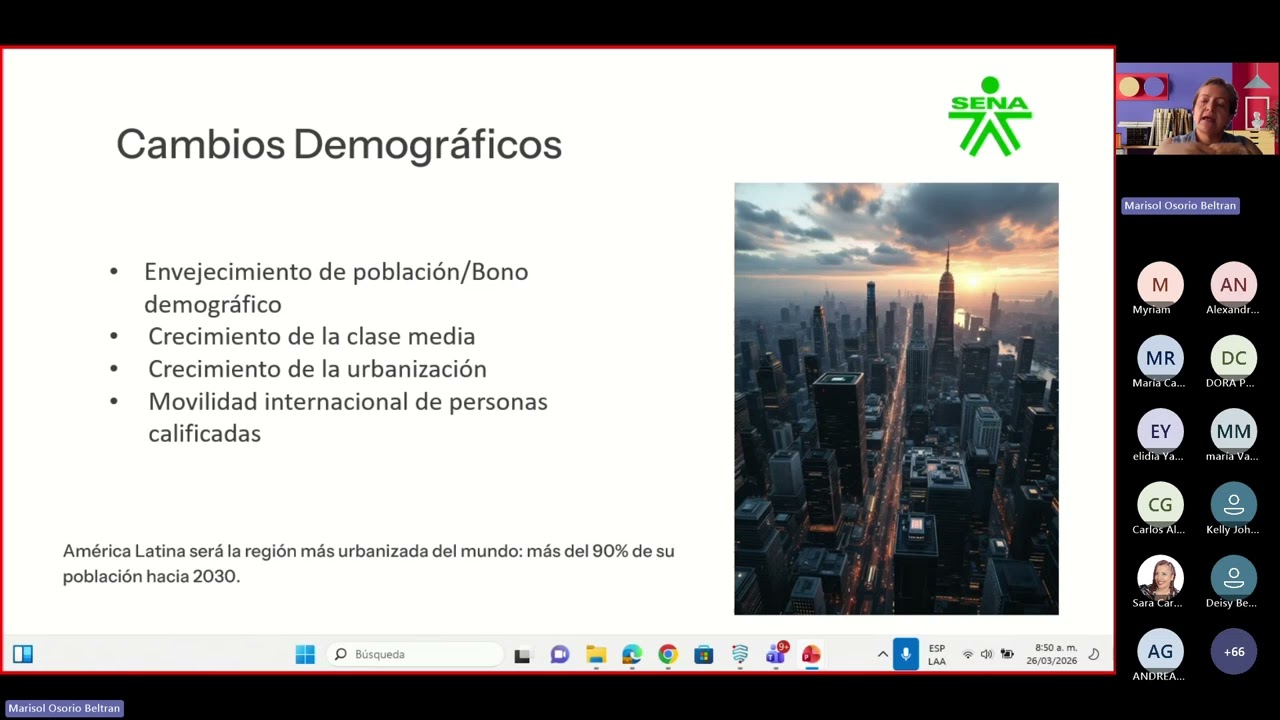Select participant Maria Ca avatar MR
The height and width of the screenshot is (720, 1280).
pyautogui.click(x=1160, y=358)
